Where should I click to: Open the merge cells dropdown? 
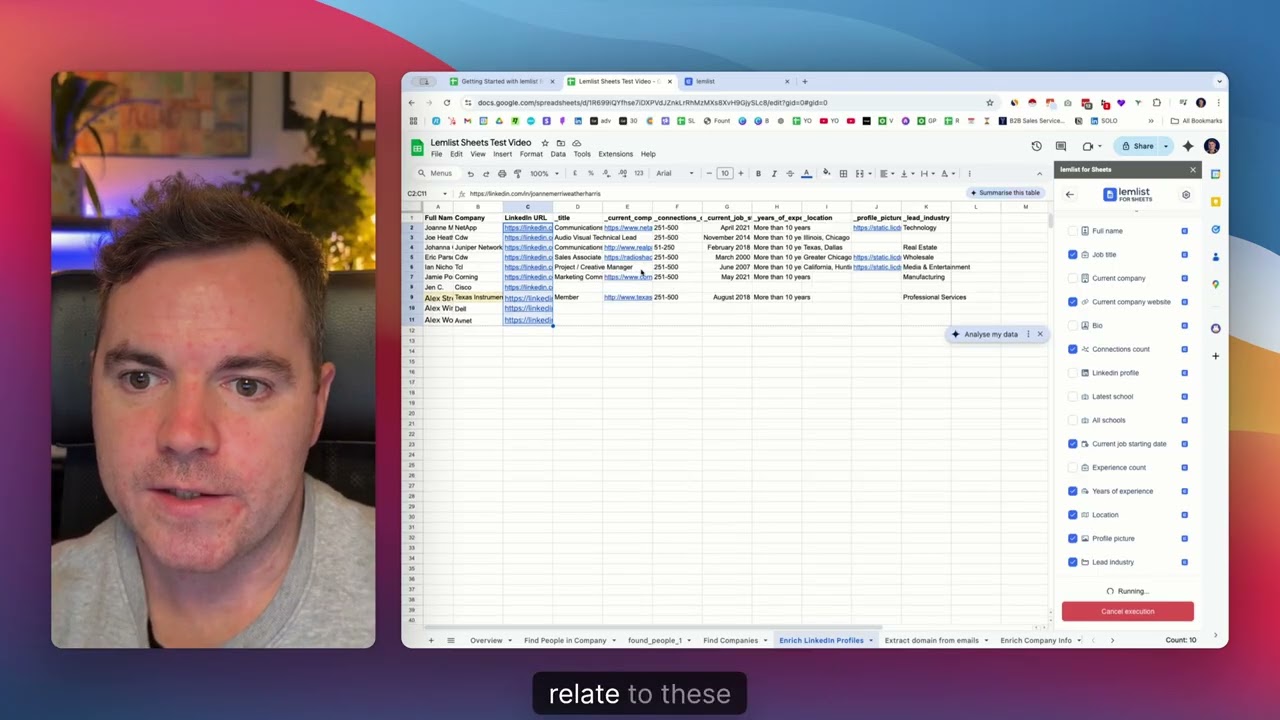point(864,173)
